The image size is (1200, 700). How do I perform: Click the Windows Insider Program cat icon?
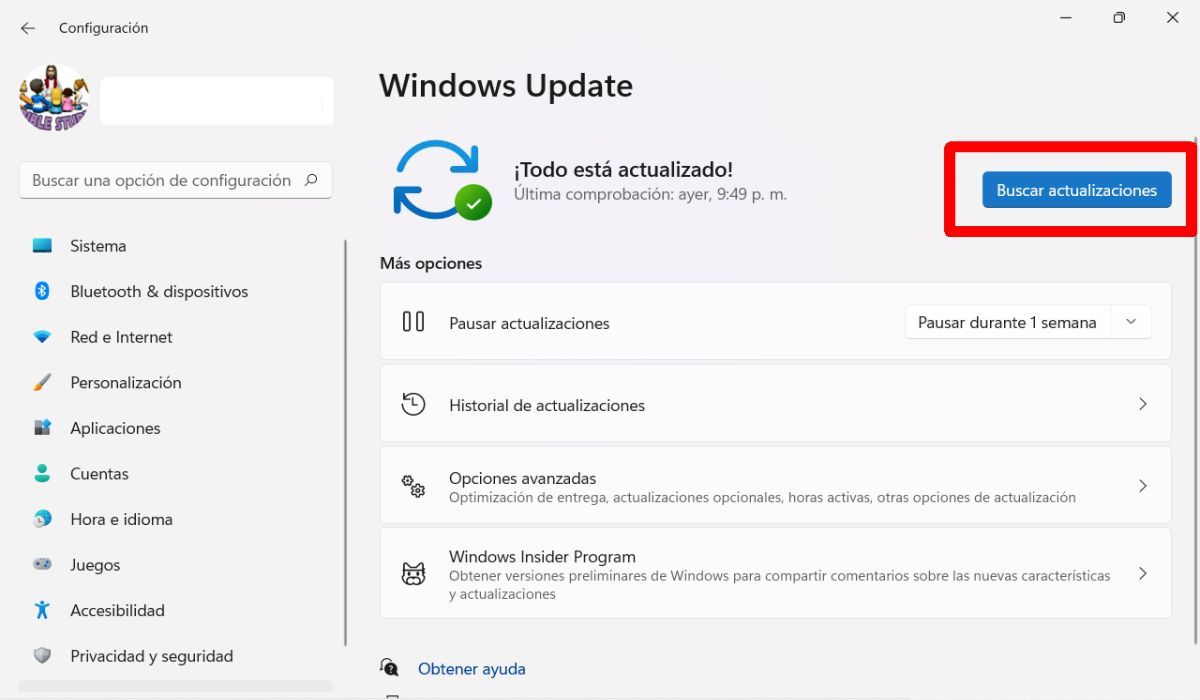coord(413,574)
